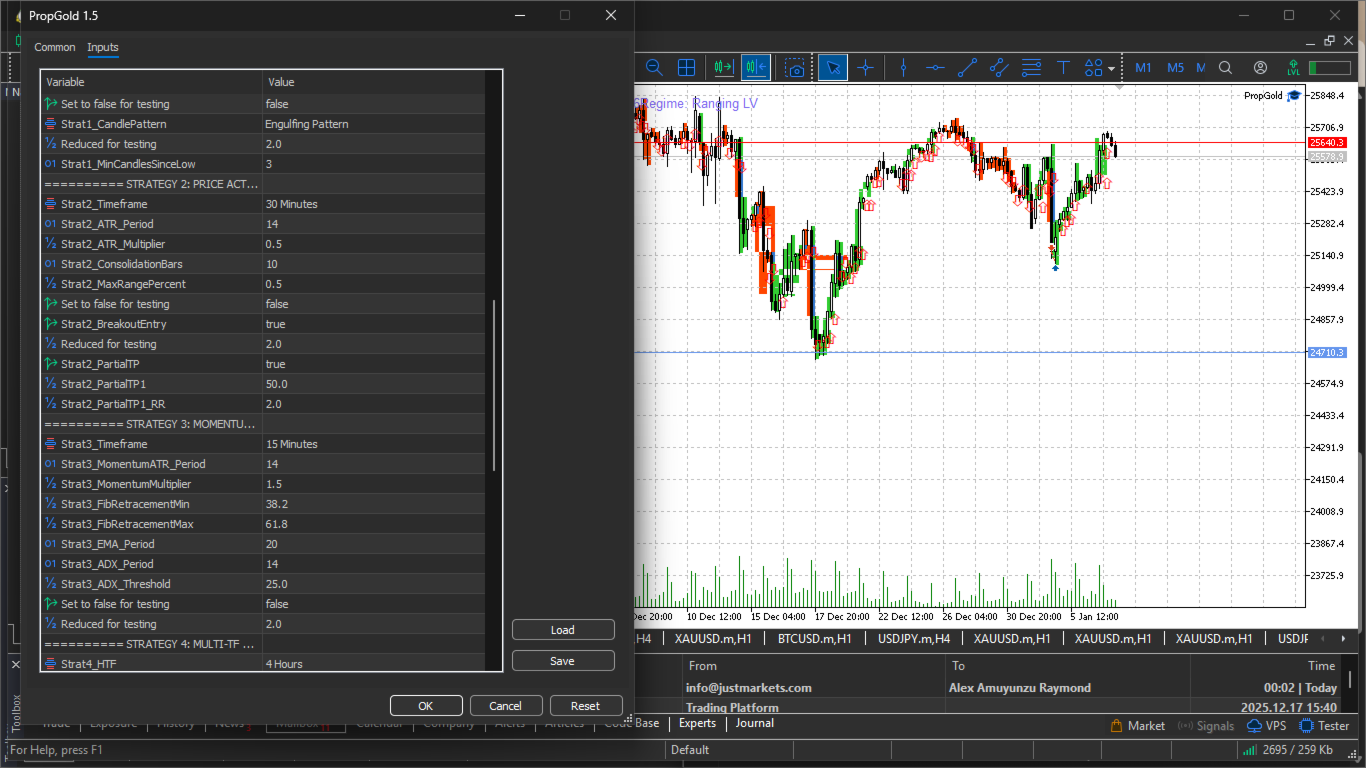Select the Strat3_MomentumATR_Period row

[263, 464]
